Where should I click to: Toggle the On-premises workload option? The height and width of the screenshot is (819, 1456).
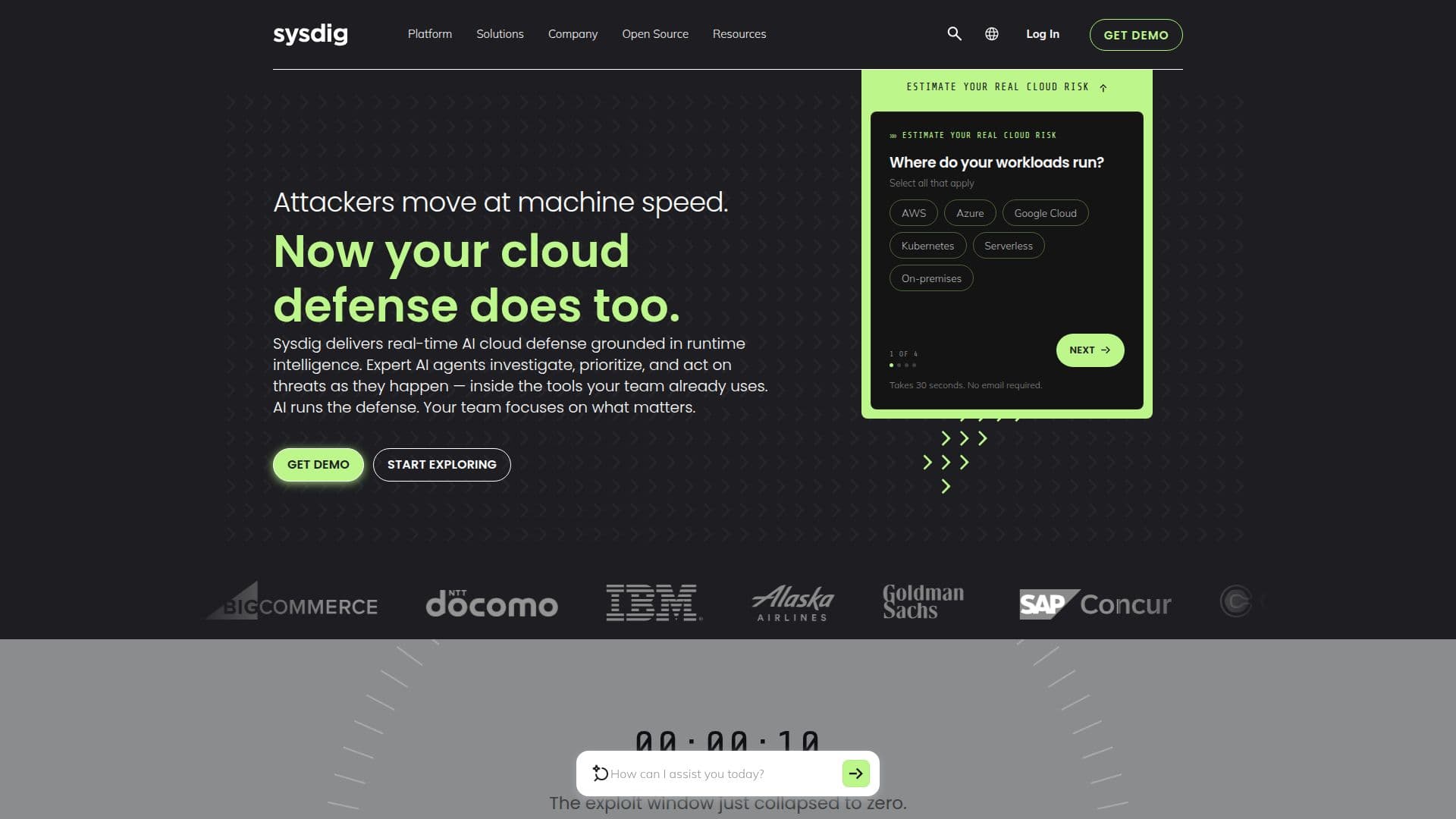tap(931, 278)
